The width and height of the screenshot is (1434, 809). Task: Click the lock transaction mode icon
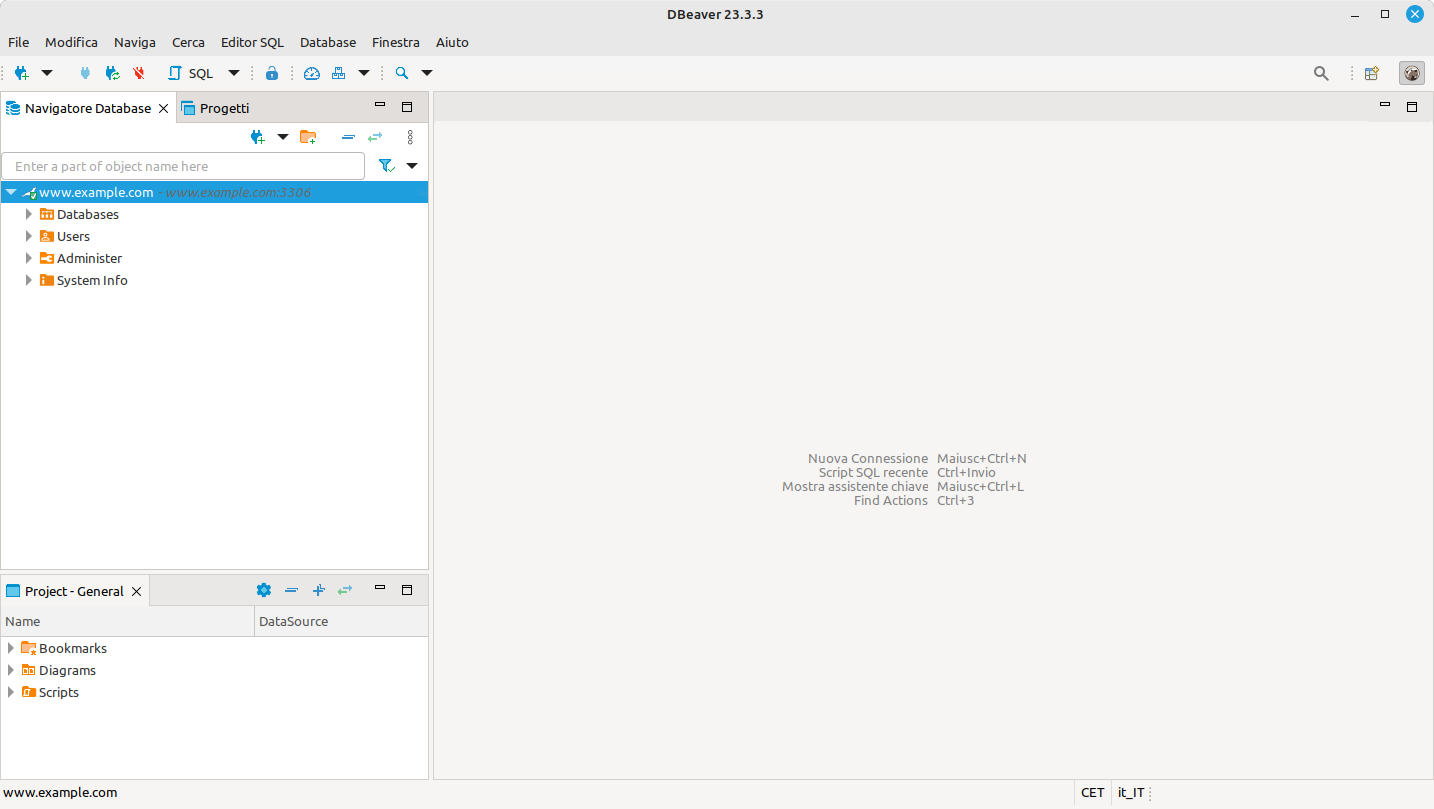(272, 73)
